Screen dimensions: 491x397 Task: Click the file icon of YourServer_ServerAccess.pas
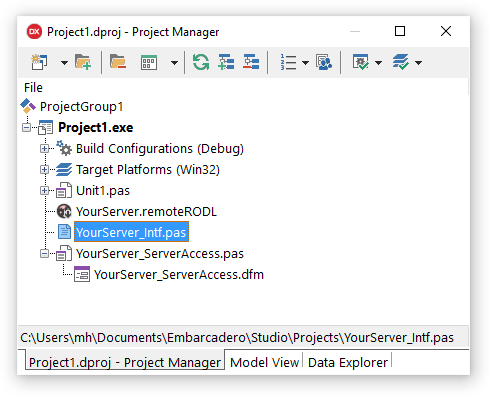(x=64, y=253)
